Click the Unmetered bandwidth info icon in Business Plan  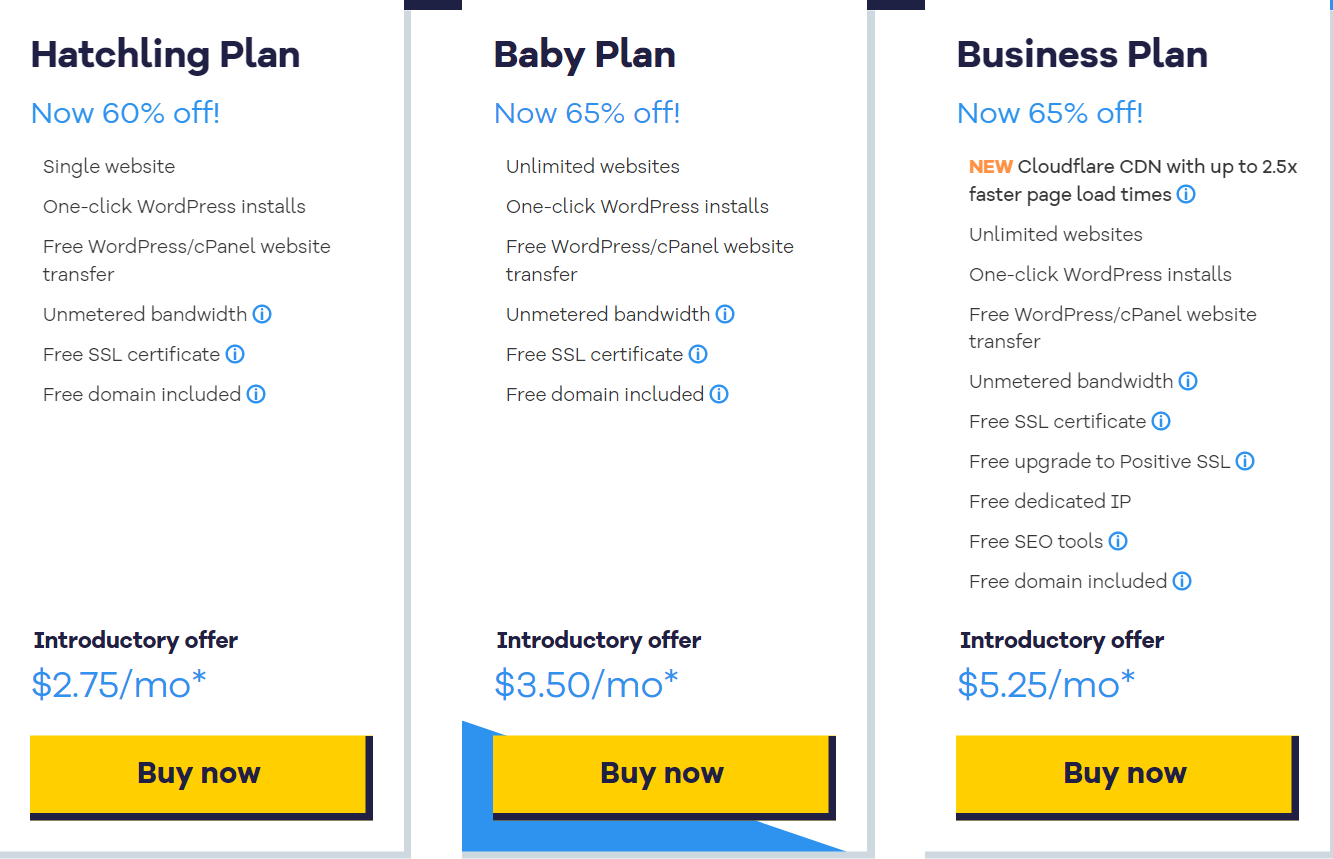(x=1188, y=381)
